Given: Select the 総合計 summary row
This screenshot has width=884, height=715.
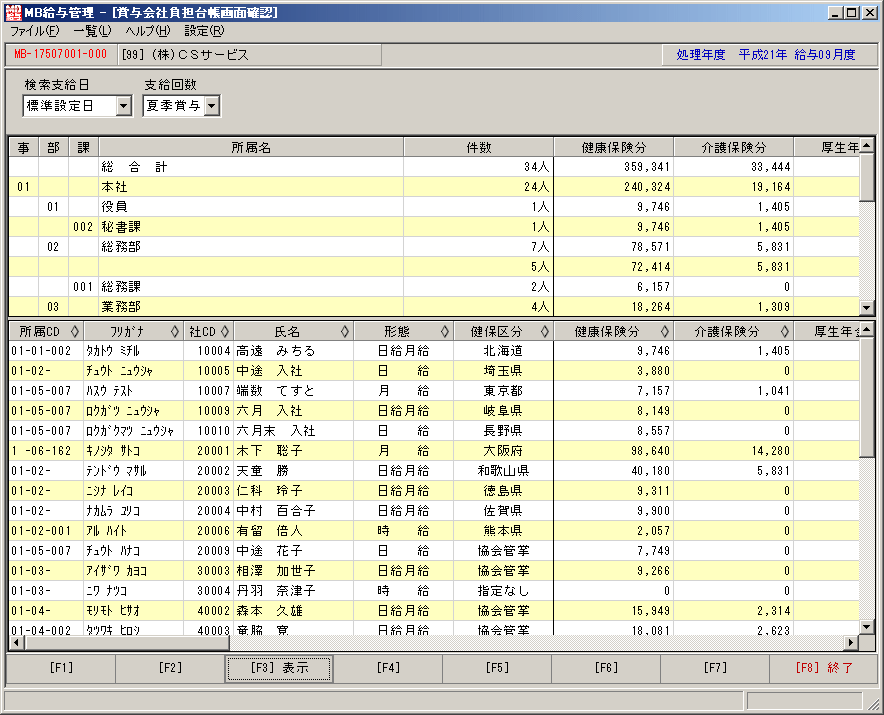Looking at the screenshot, I should 434,167.
